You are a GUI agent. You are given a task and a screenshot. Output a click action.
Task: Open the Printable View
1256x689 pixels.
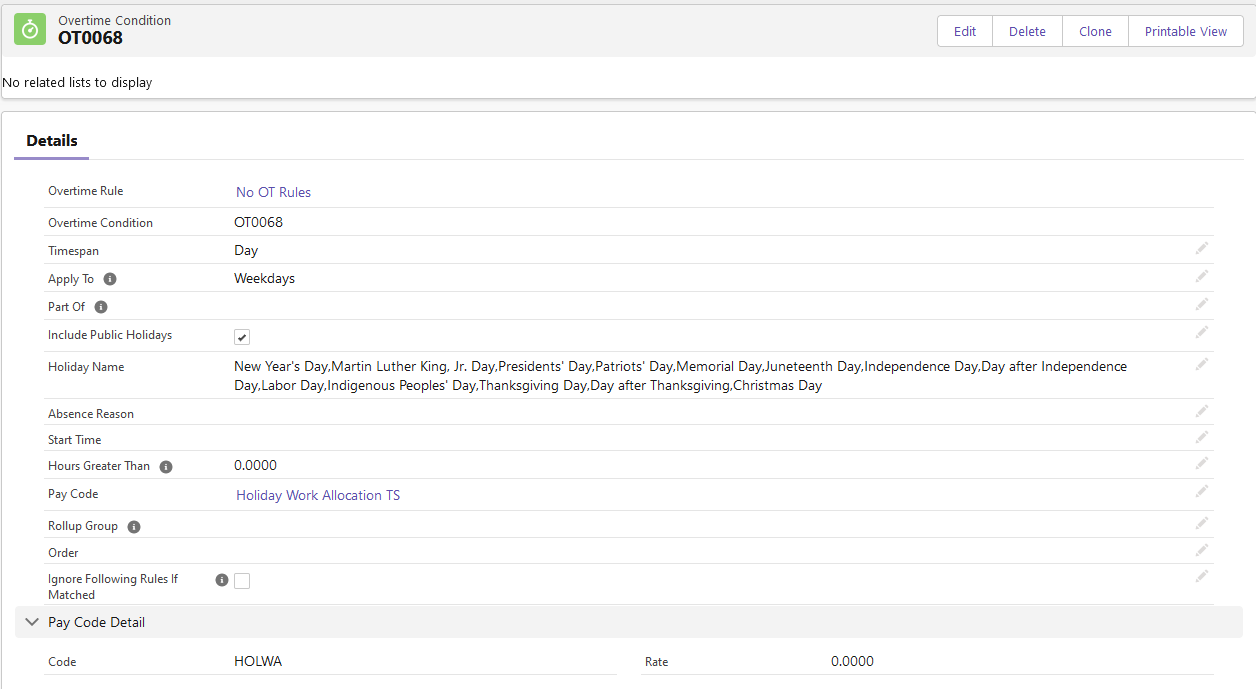point(1186,31)
